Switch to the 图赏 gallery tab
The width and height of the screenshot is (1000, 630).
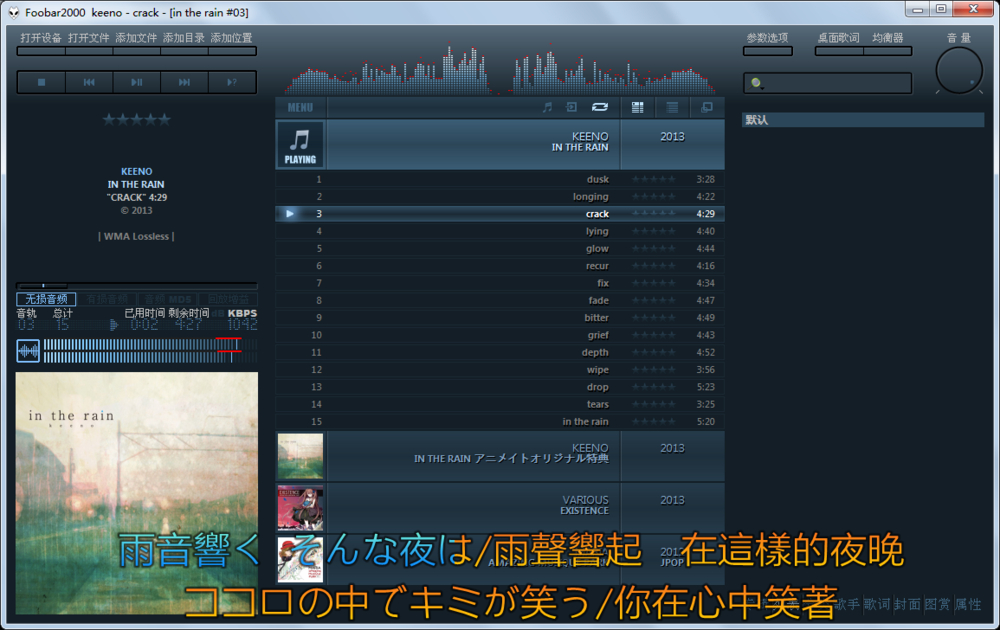(938, 604)
